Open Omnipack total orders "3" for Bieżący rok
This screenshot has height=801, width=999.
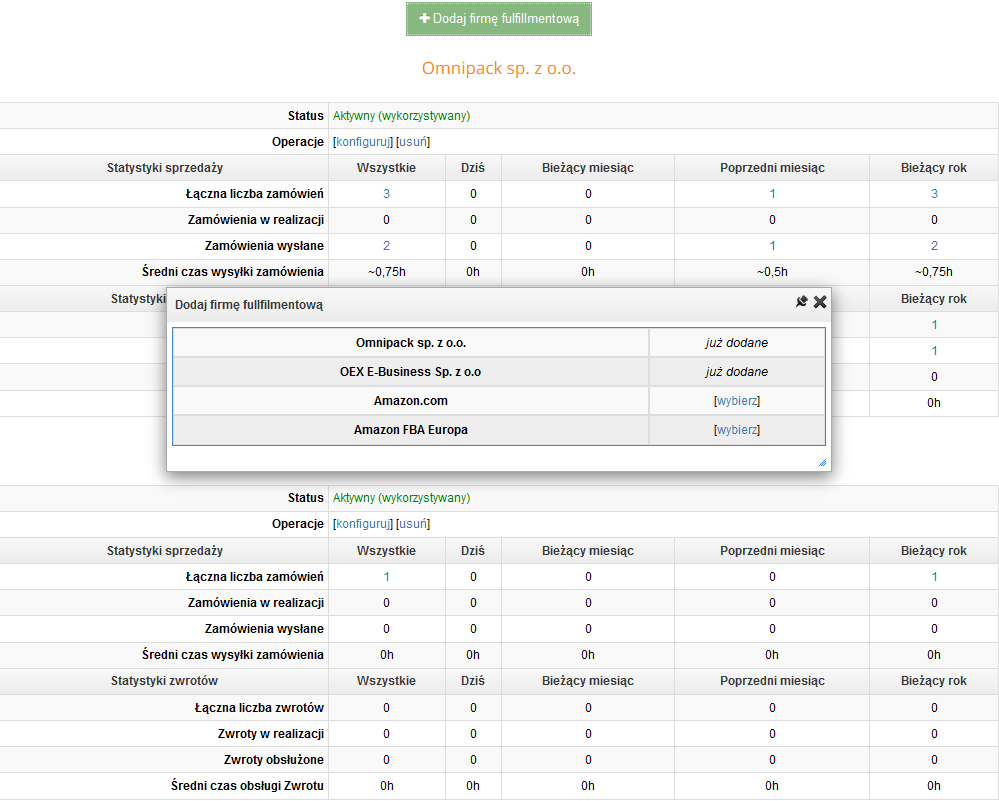[x=934, y=194]
